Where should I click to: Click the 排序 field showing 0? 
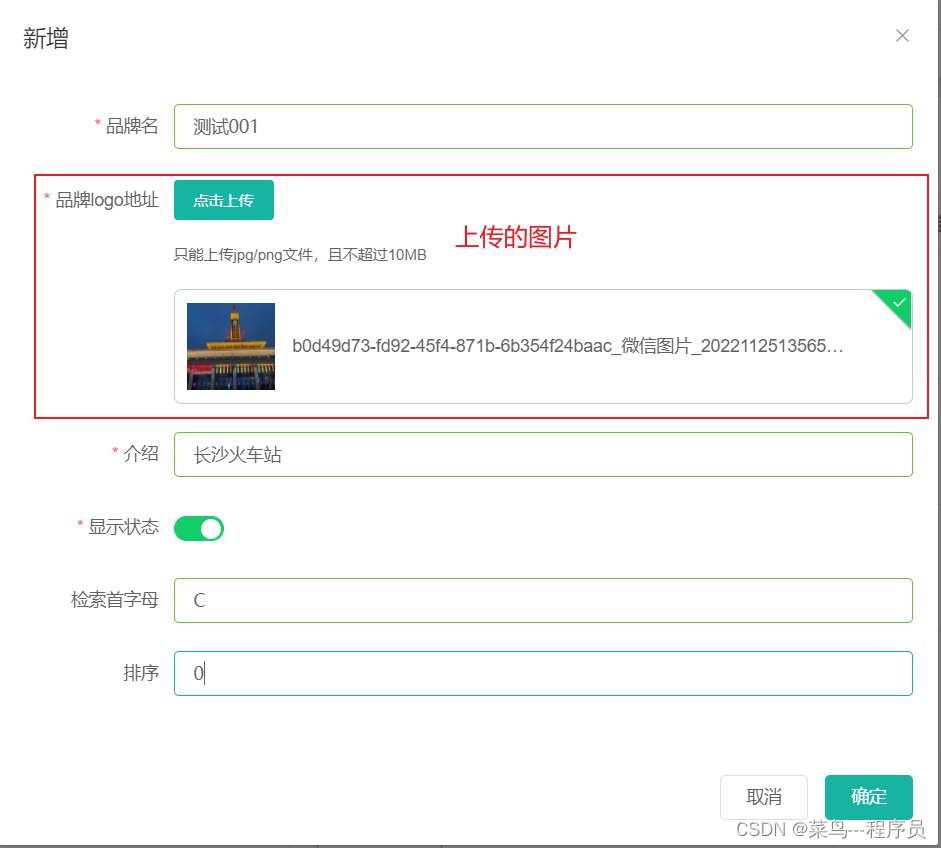click(x=543, y=673)
